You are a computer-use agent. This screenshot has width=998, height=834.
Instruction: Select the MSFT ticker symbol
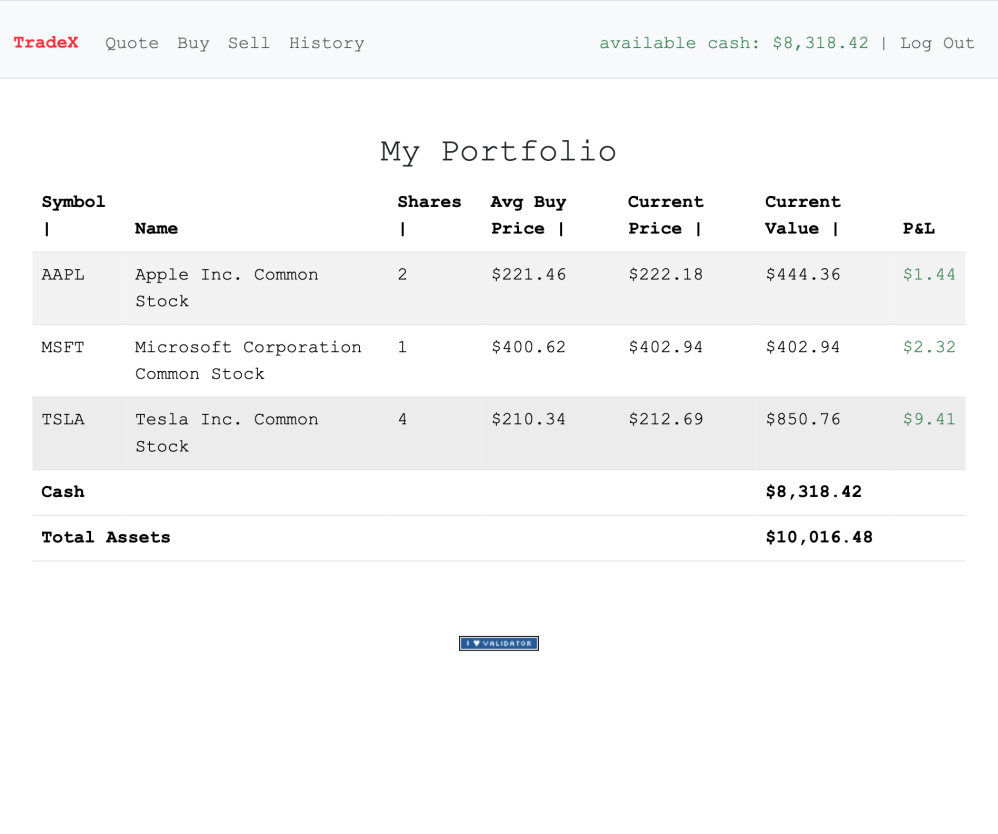(62, 347)
